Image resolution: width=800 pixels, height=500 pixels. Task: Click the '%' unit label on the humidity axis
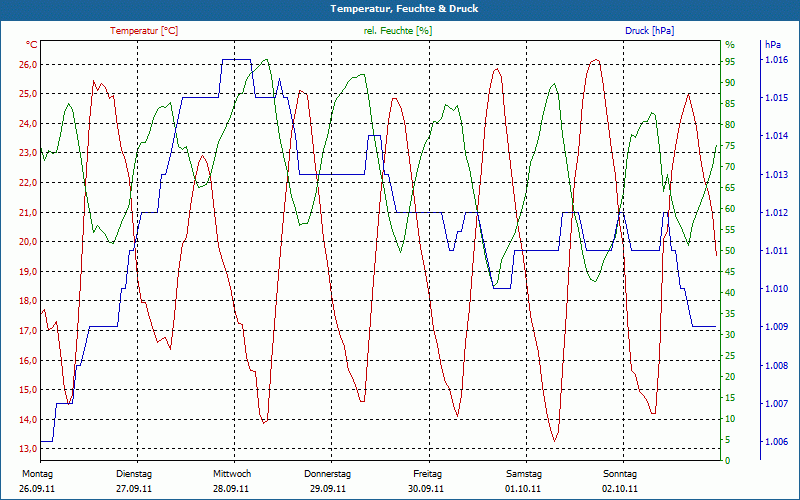pos(730,45)
